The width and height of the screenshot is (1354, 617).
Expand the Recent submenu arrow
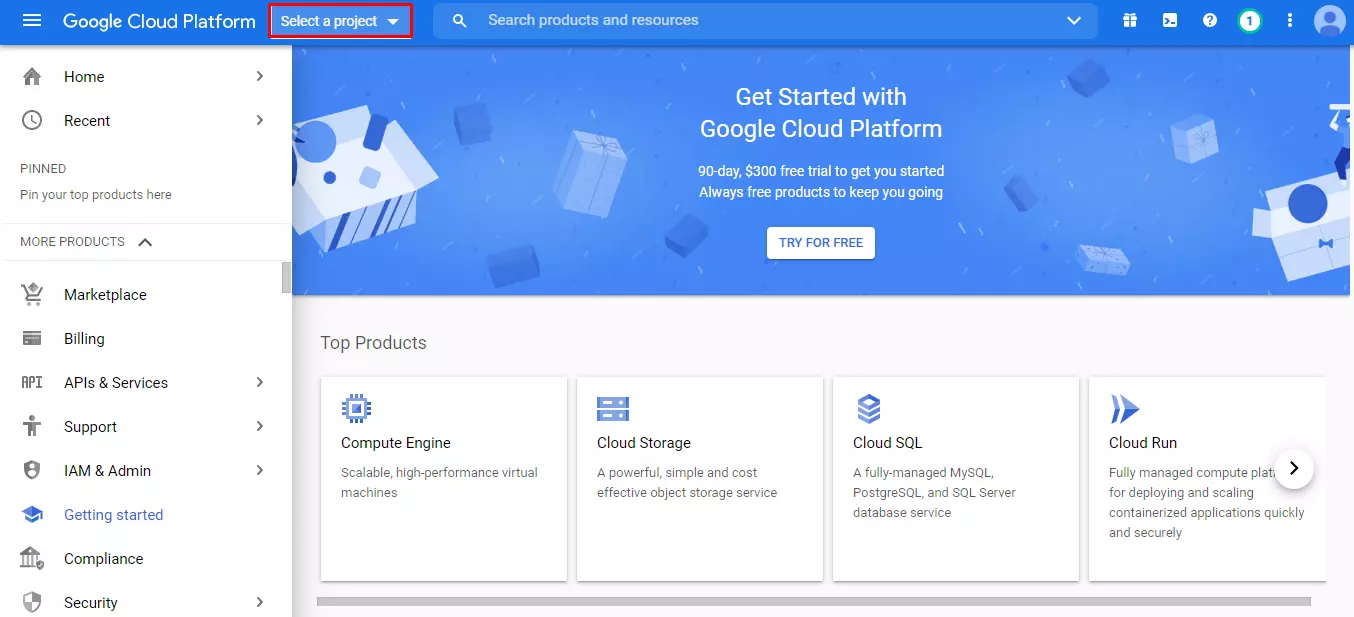(x=260, y=120)
